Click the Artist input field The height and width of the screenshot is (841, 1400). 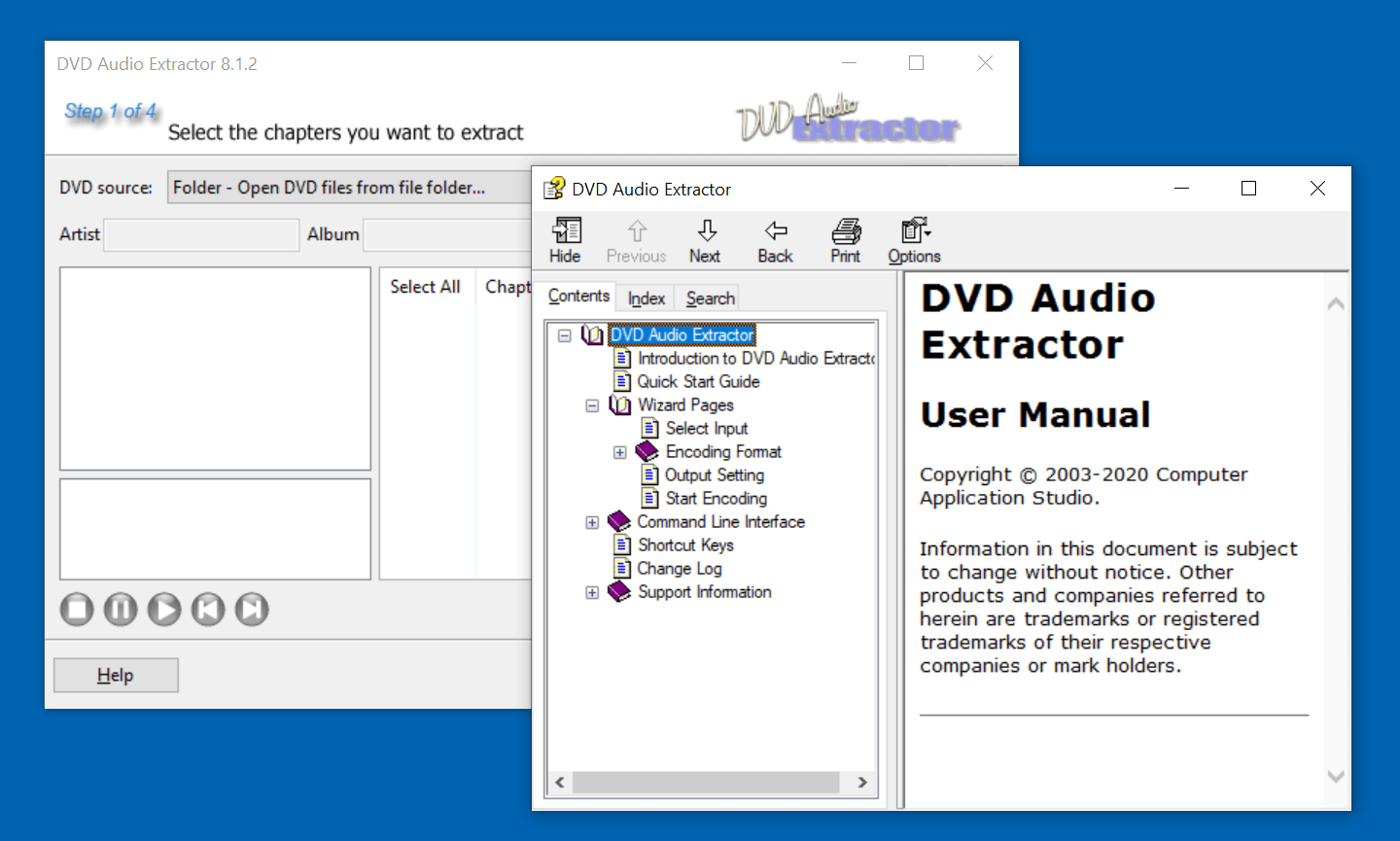(201, 234)
